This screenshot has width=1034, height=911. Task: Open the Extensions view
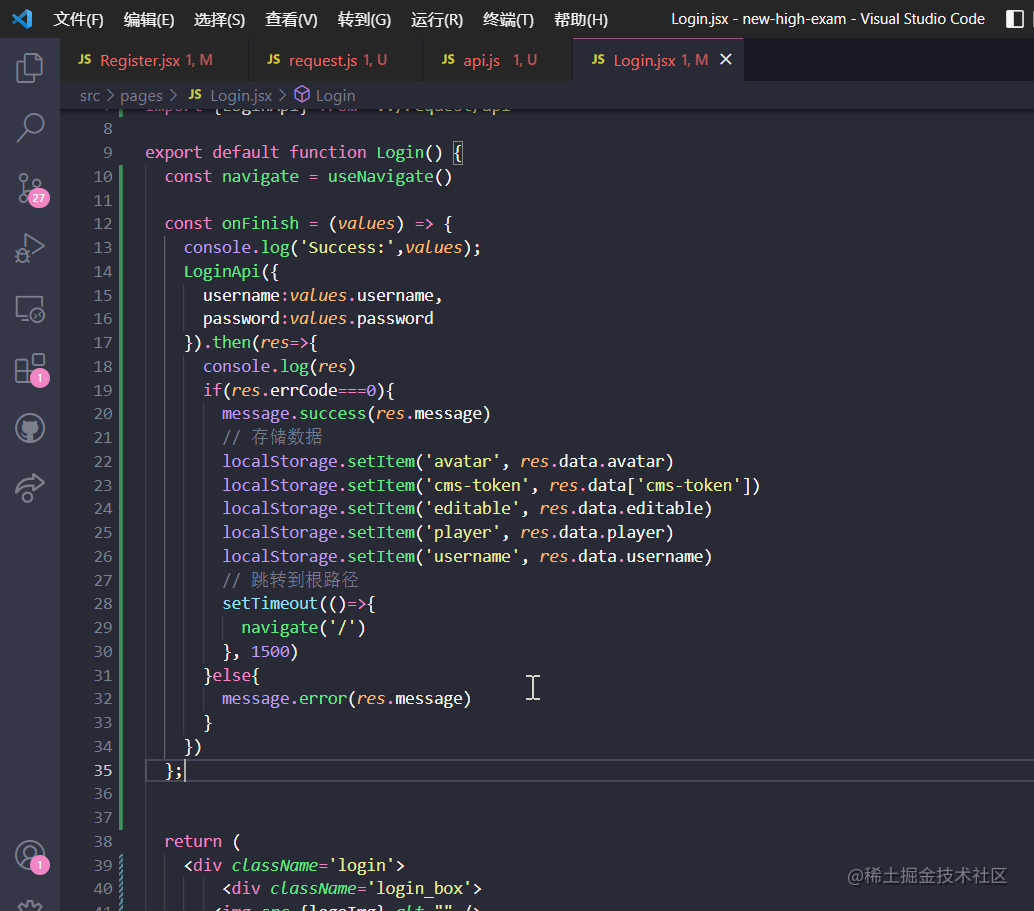[x=30, y=369]
